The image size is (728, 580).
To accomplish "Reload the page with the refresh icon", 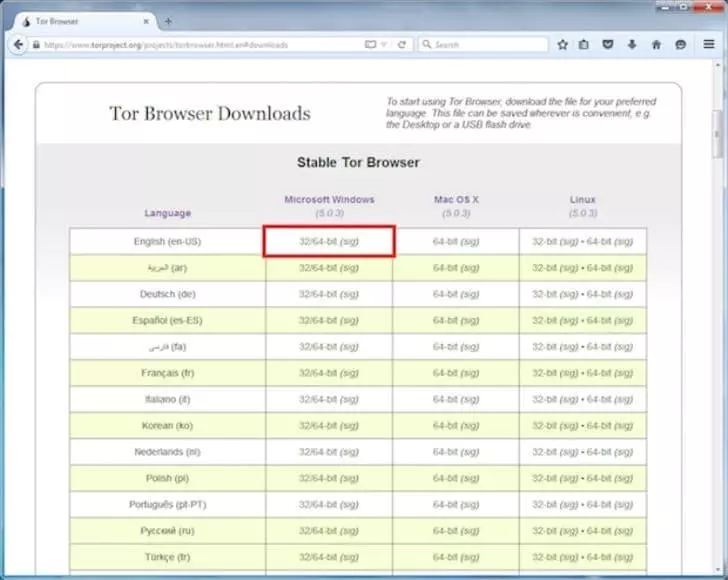I will click(402, 45).
